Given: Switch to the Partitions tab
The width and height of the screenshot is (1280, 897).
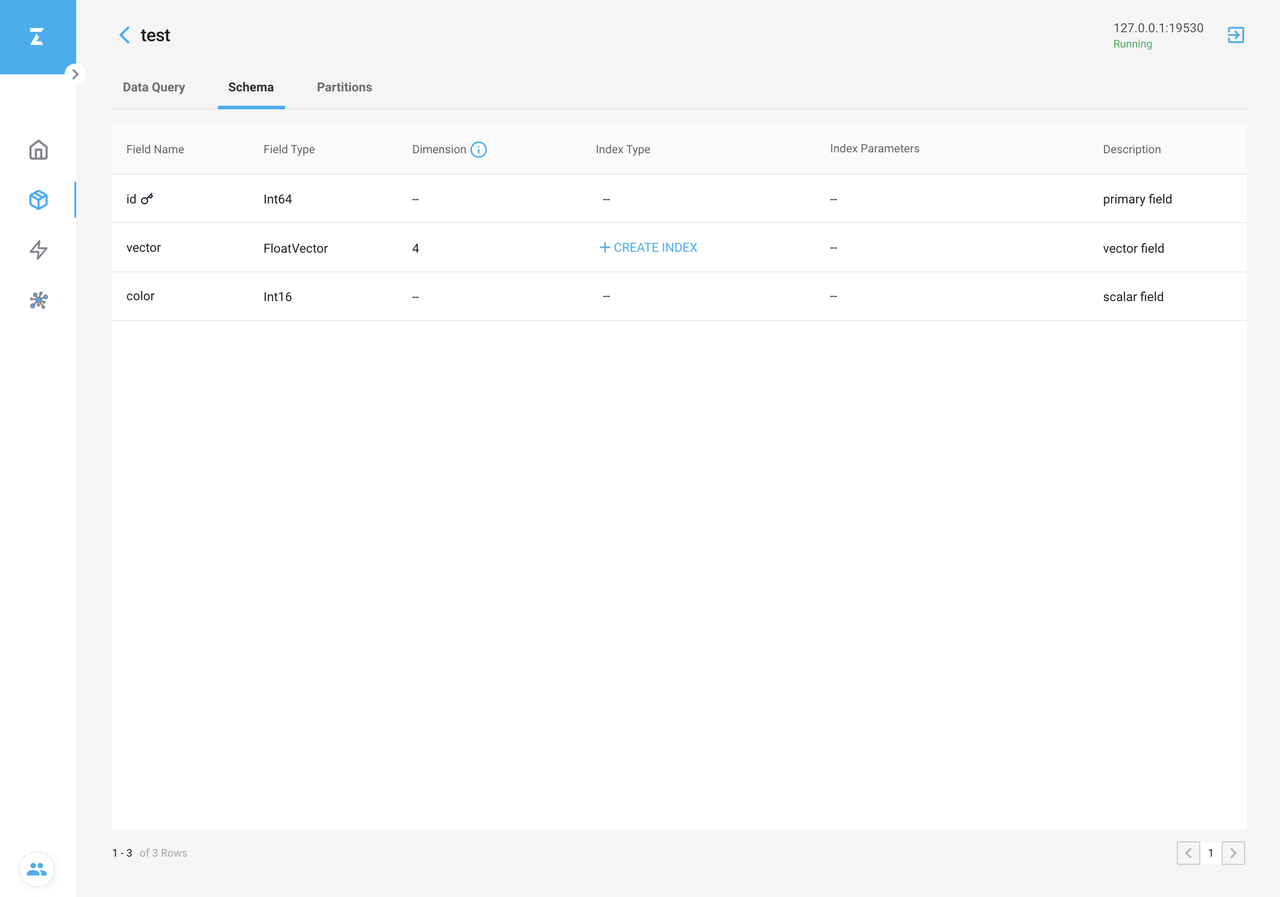Looking at the screenshot, I should 344,87.
